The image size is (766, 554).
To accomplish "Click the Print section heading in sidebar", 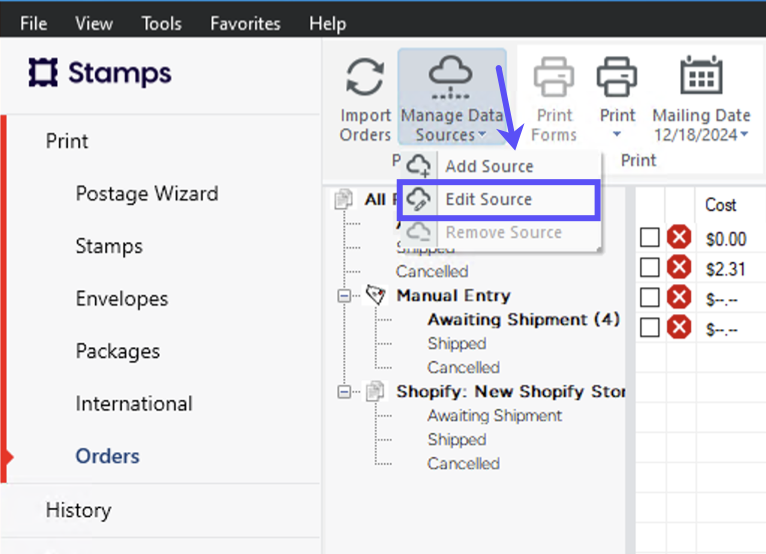I will tap(67, 141).
